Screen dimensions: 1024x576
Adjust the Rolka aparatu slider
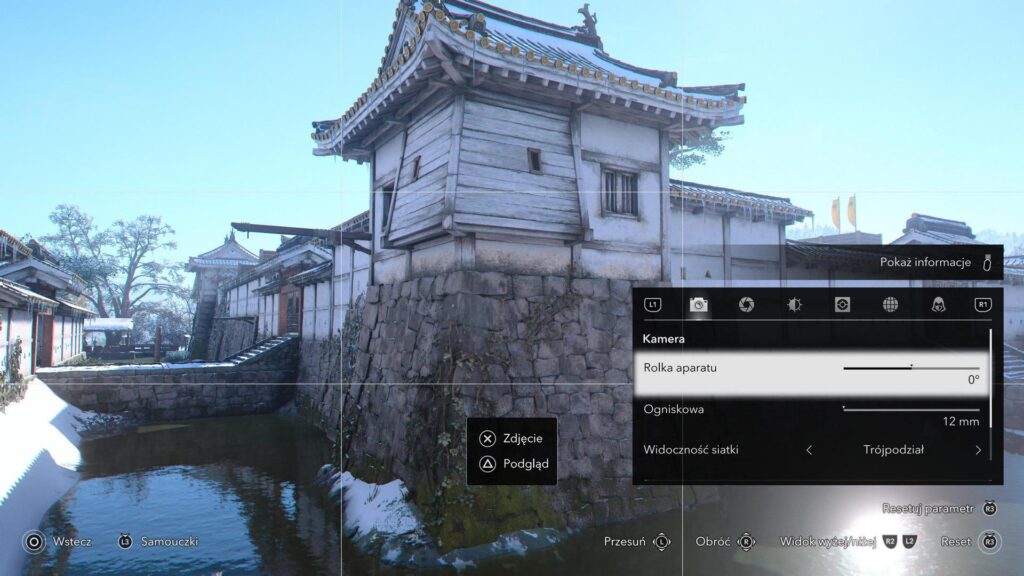[910, 368]
